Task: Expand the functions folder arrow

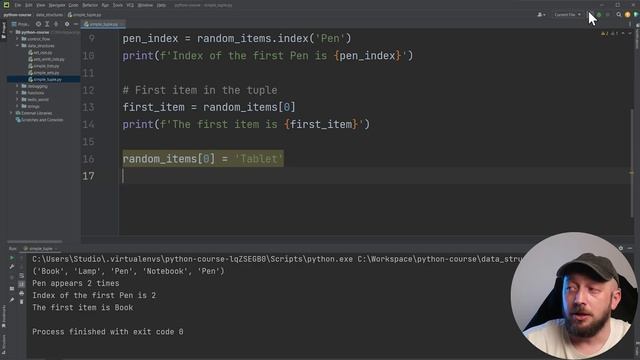Action: [x=17, y=93]
